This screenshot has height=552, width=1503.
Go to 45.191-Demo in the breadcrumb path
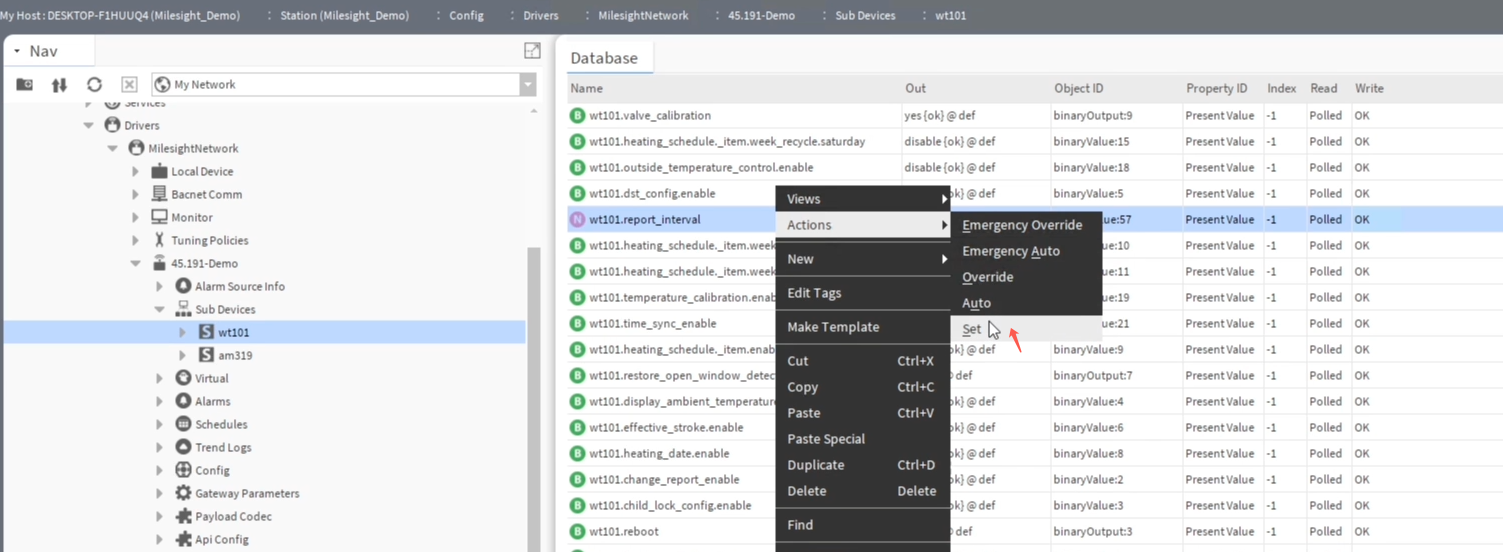click(761, 16)
